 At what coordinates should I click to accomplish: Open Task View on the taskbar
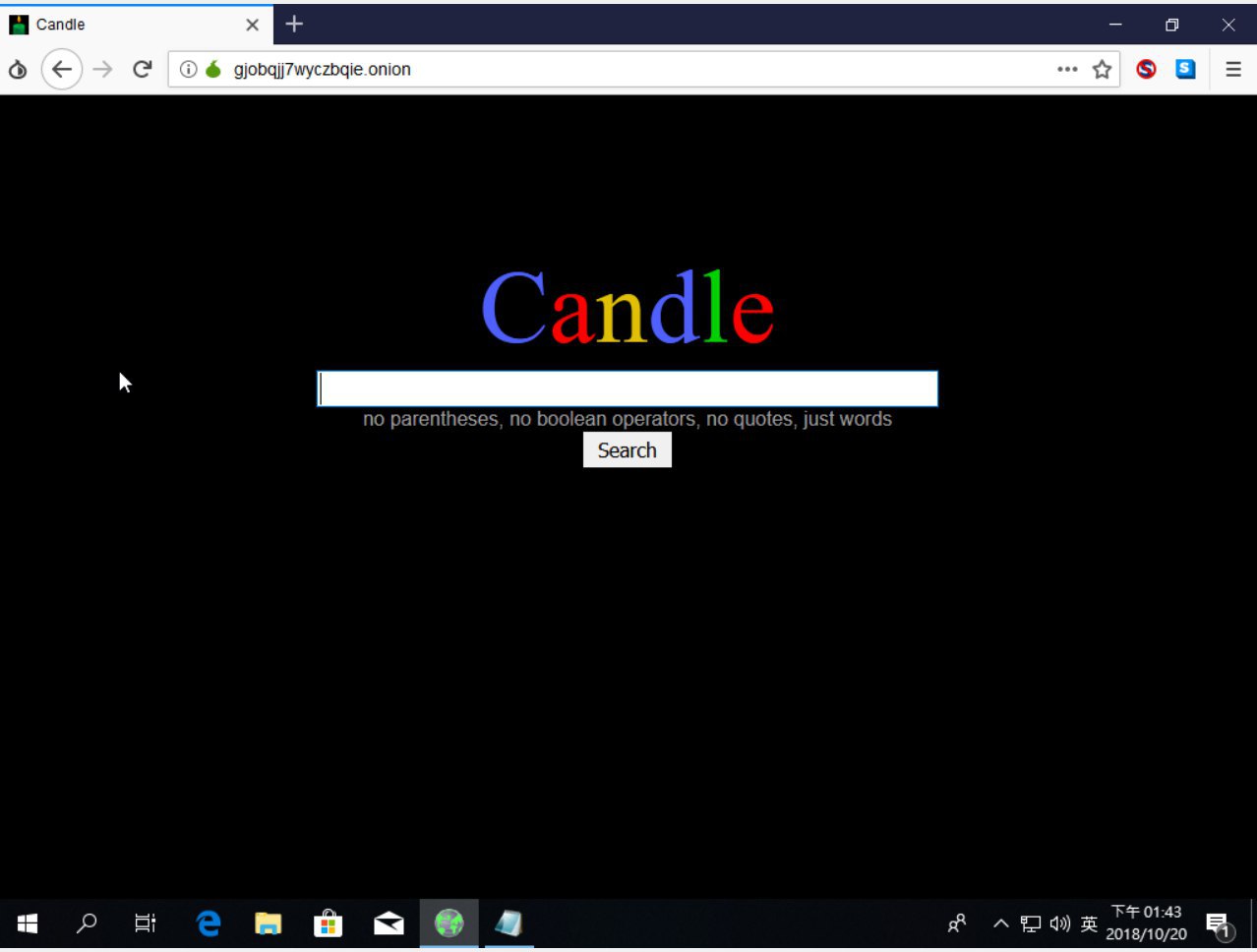[146, 923]
